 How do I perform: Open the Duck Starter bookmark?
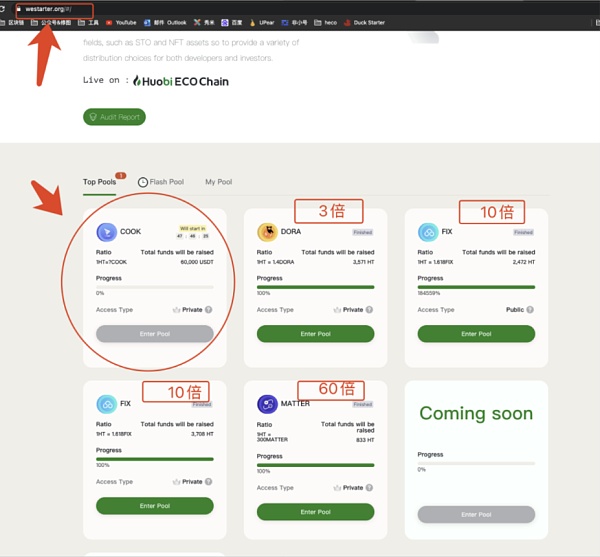(364, 23)
